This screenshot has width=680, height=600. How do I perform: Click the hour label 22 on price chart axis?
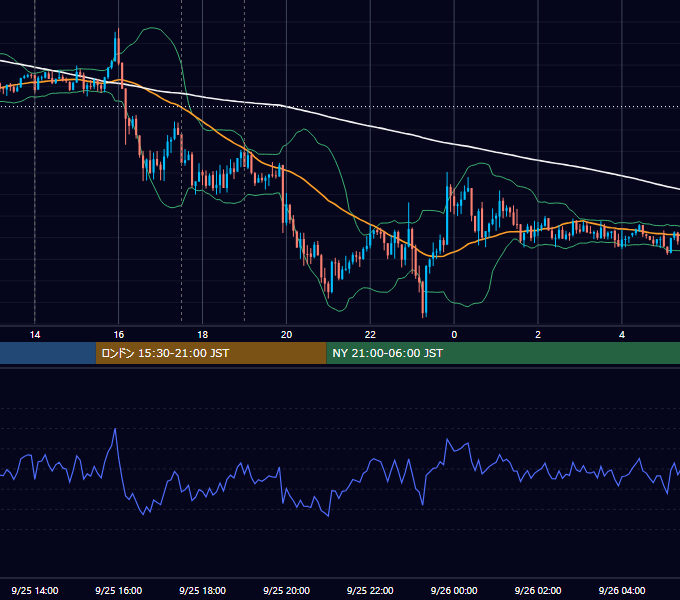point(370,335)
